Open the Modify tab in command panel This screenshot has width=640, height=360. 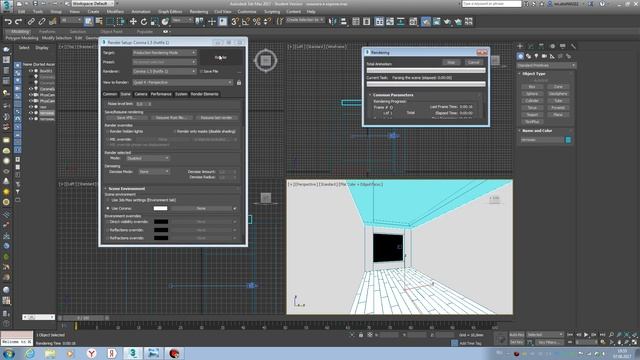point(531,46)
